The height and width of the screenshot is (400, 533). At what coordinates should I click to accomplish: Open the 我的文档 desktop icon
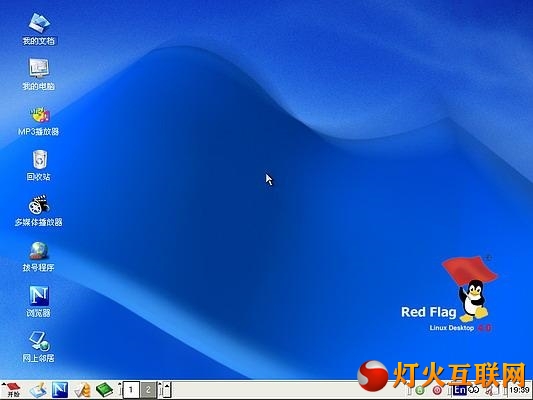coord(39,29)
